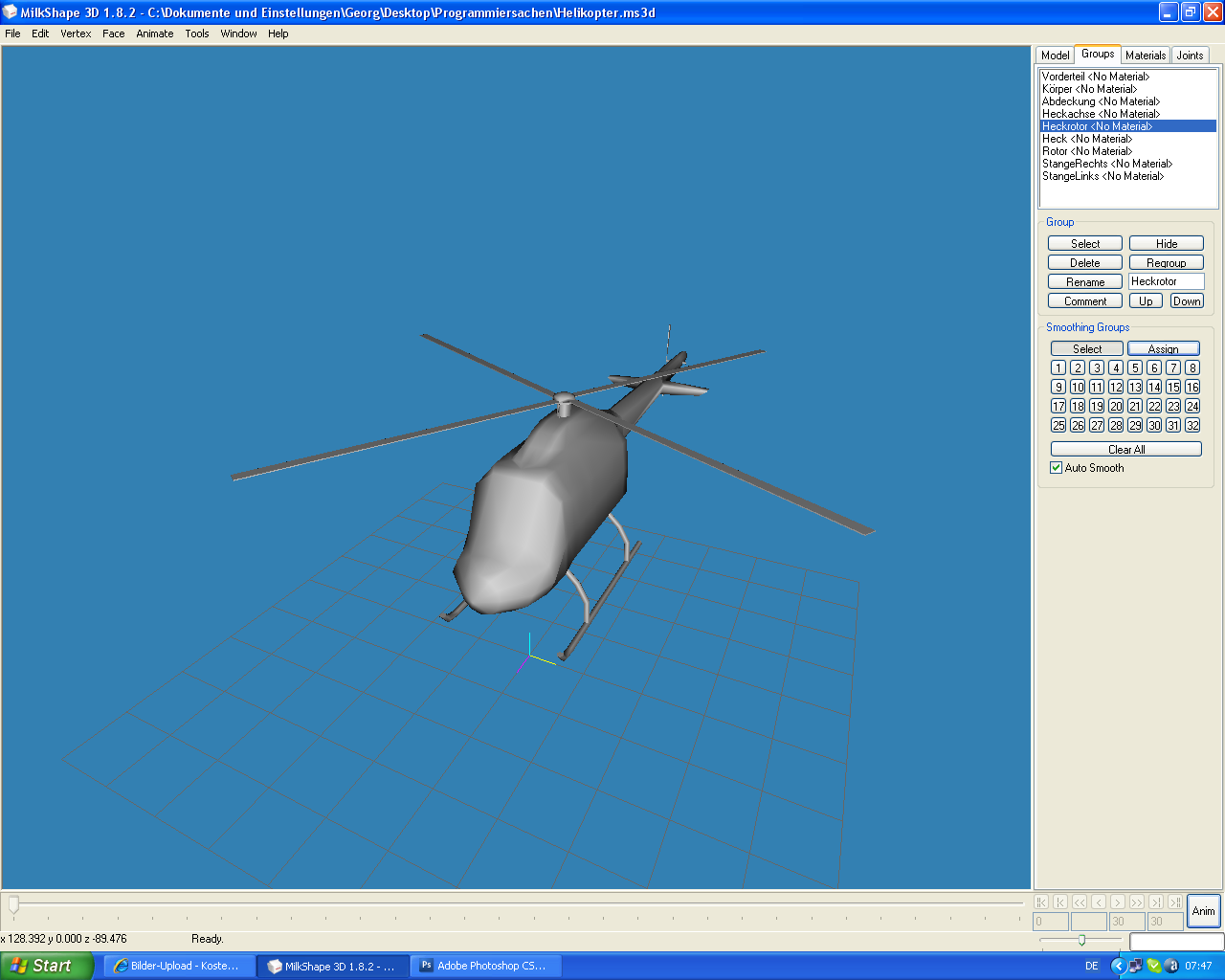Click the Heckrotor group name text field
Screen dimensions: 1225x980
(1166, 281)
